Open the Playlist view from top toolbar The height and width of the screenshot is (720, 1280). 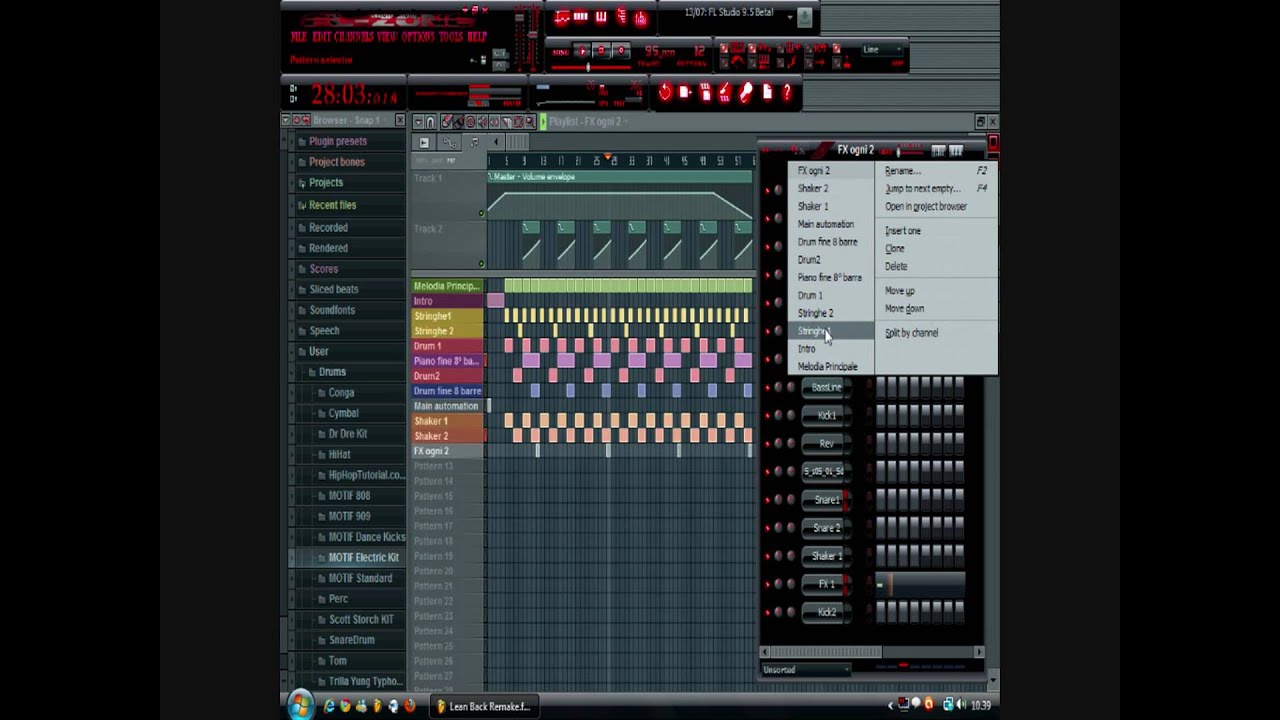[561, 17]
